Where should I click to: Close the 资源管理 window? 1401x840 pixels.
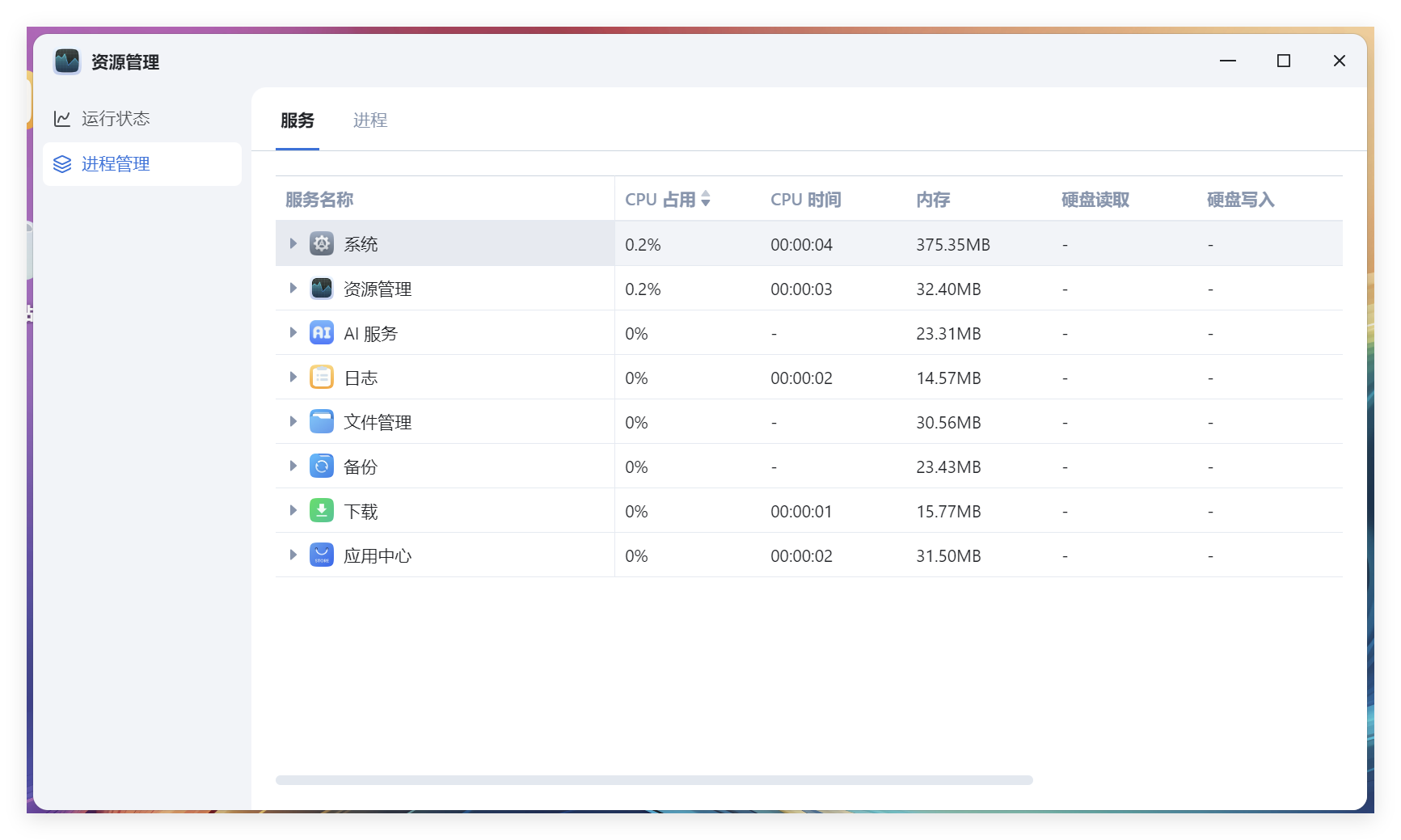1340,61
